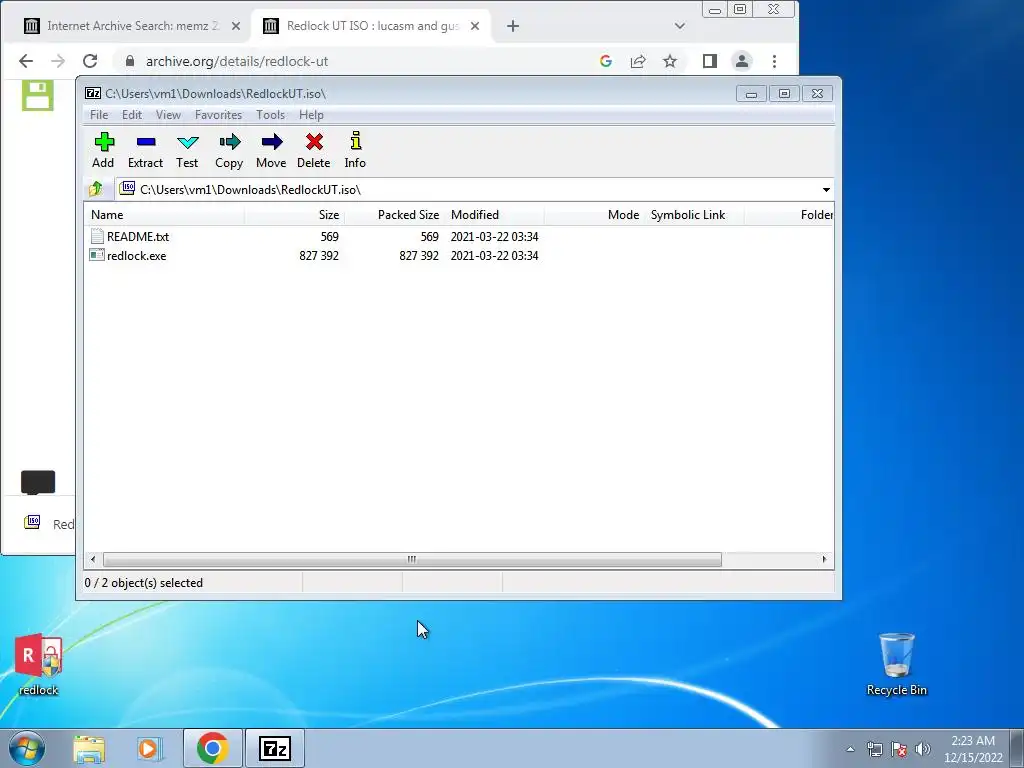Sort the file list by Name column

click(165, 215)
